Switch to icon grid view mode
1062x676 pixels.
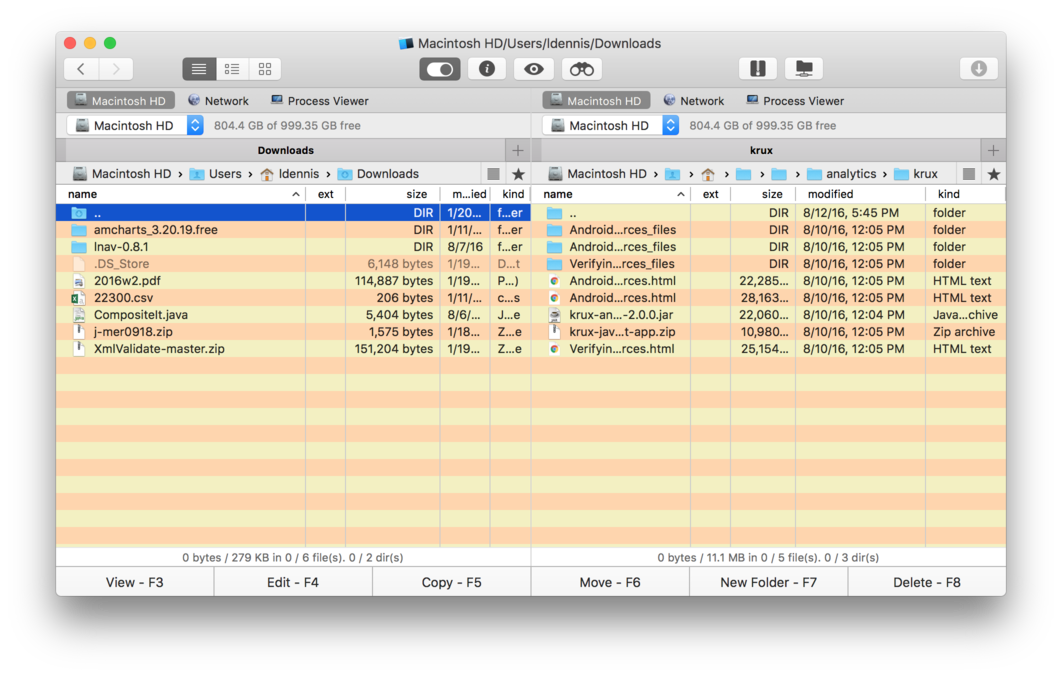265,69
